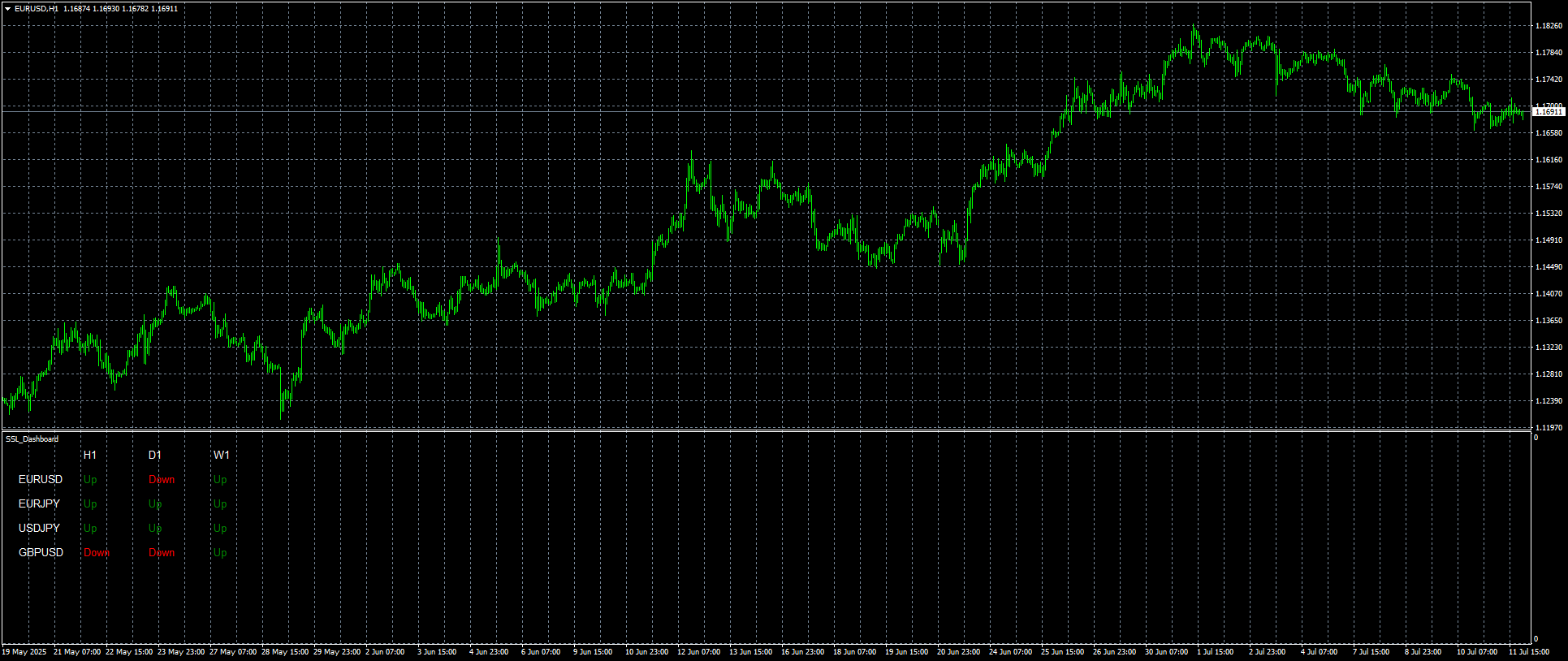1568x661 pixels.
Task: Click the '9 Jun 15:00' time axis label
Action: coord(593,652)
